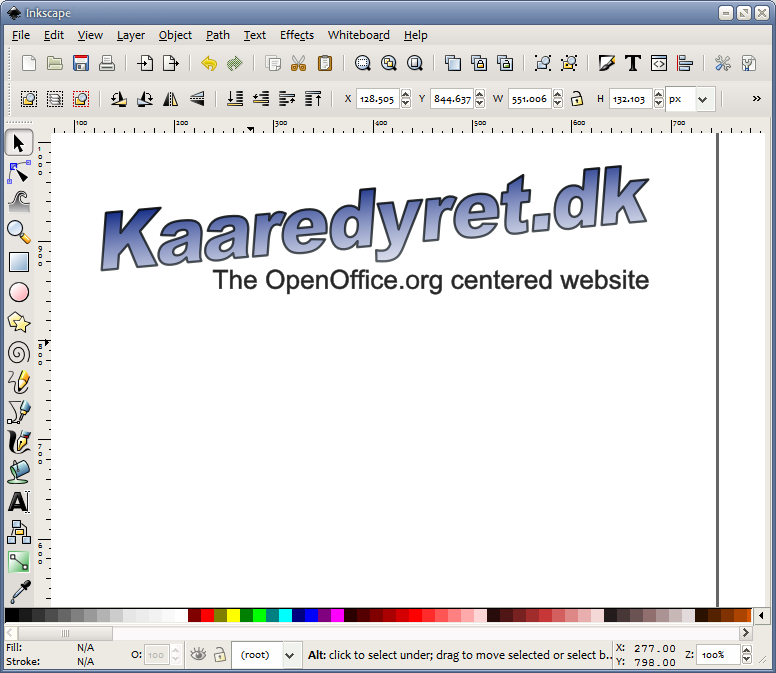Image resolution: width=776 pixels, height=673 pixels.
Task: Open the Path menu
Action: pyautogui.click(x=218, y=35)
